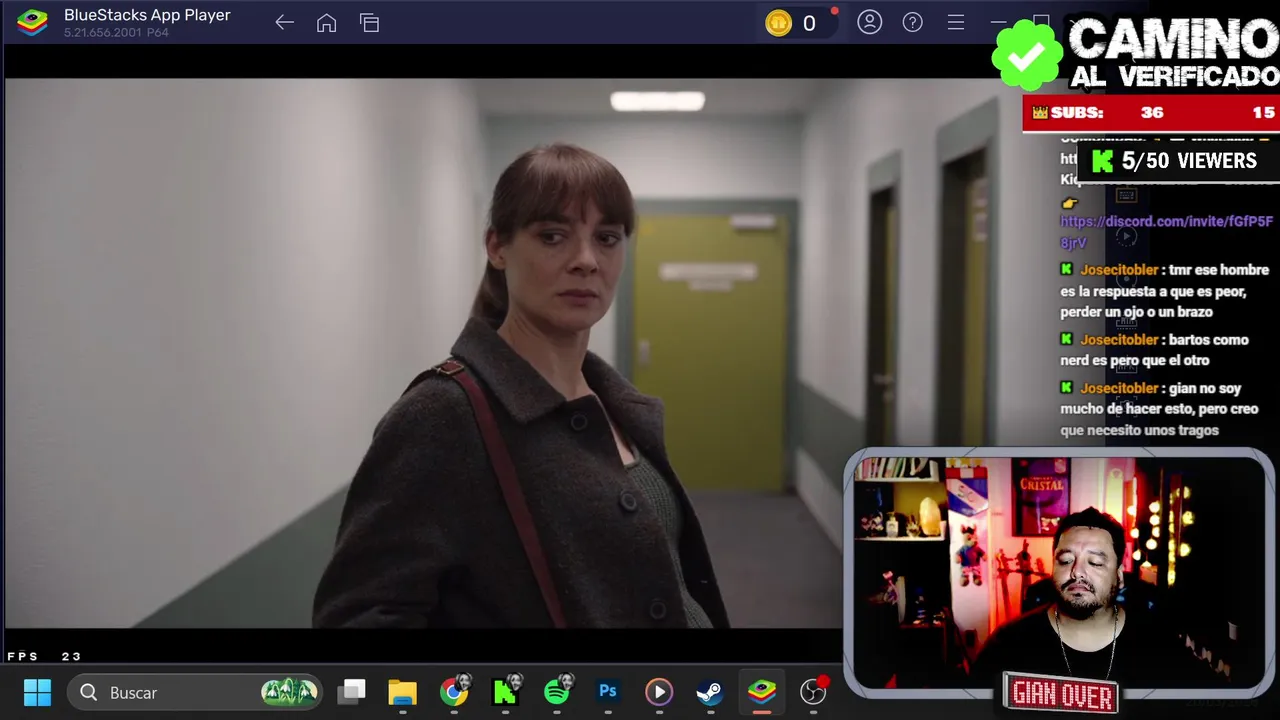Click the FPS 23 counter
The image size is (1280, 720).
(x=45, y=656)
